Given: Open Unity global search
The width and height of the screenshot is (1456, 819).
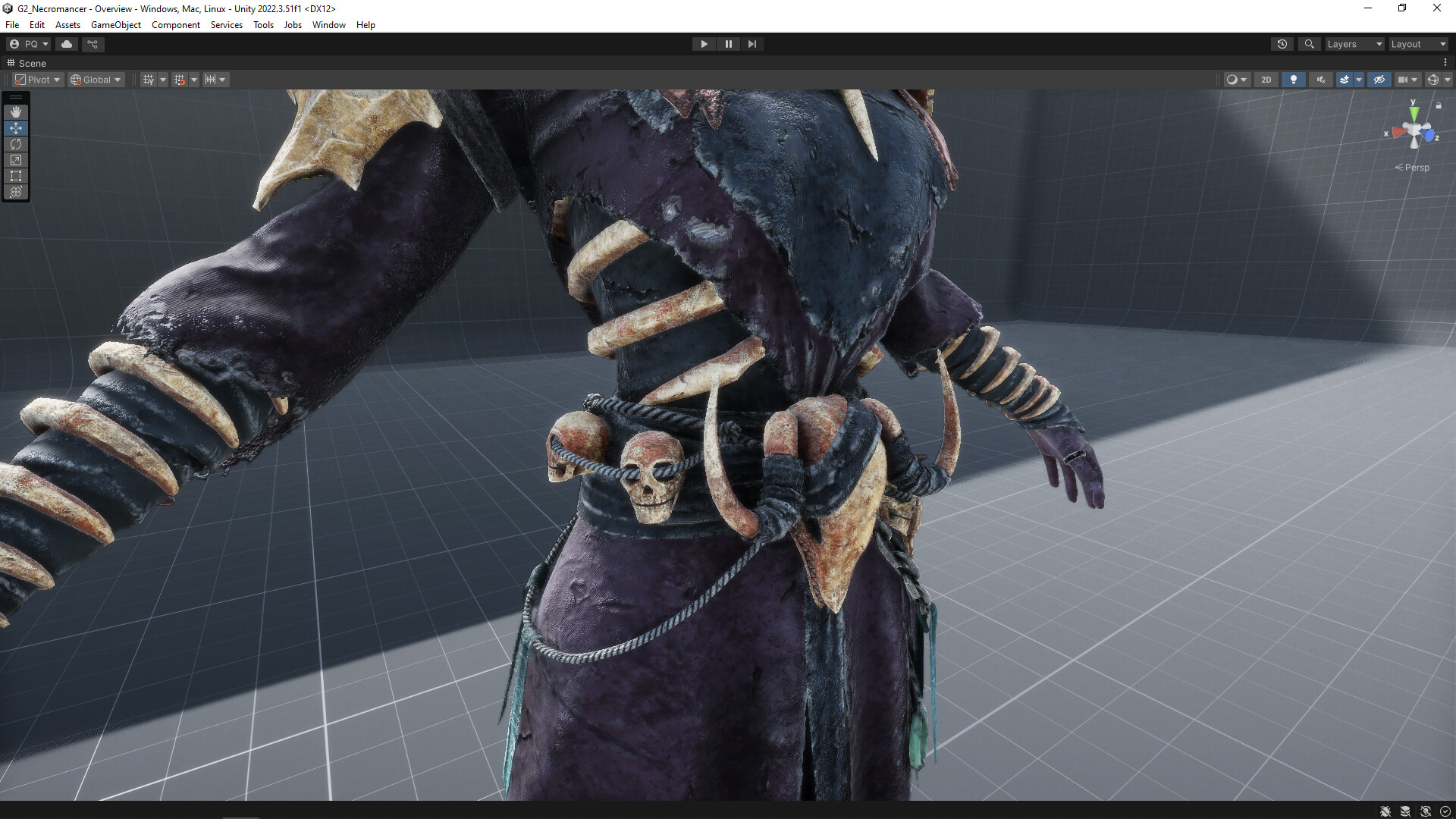Looking at the screenshot, I should 1309,44.
